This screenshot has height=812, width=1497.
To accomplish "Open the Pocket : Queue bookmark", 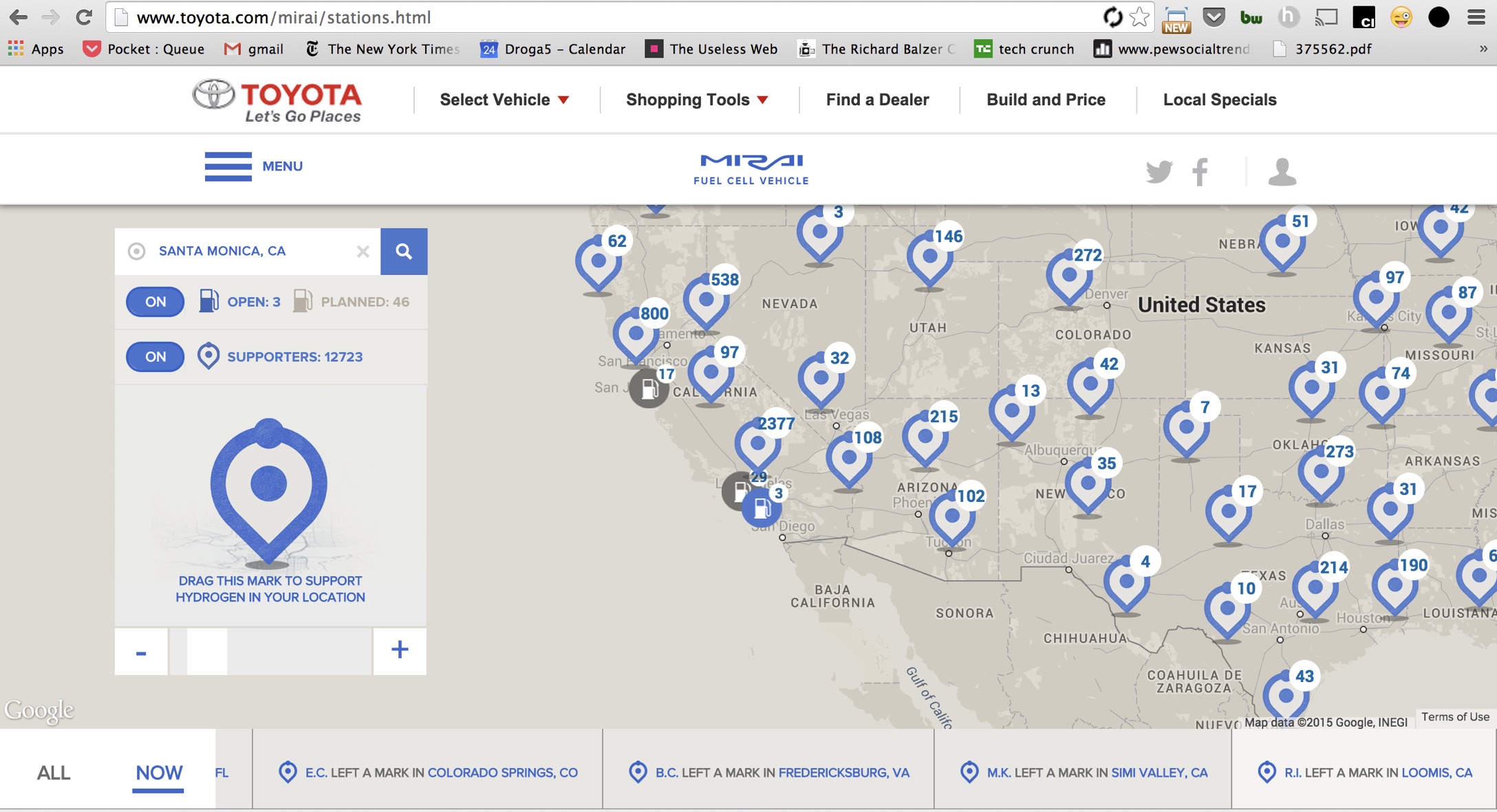I will point(144,49).
